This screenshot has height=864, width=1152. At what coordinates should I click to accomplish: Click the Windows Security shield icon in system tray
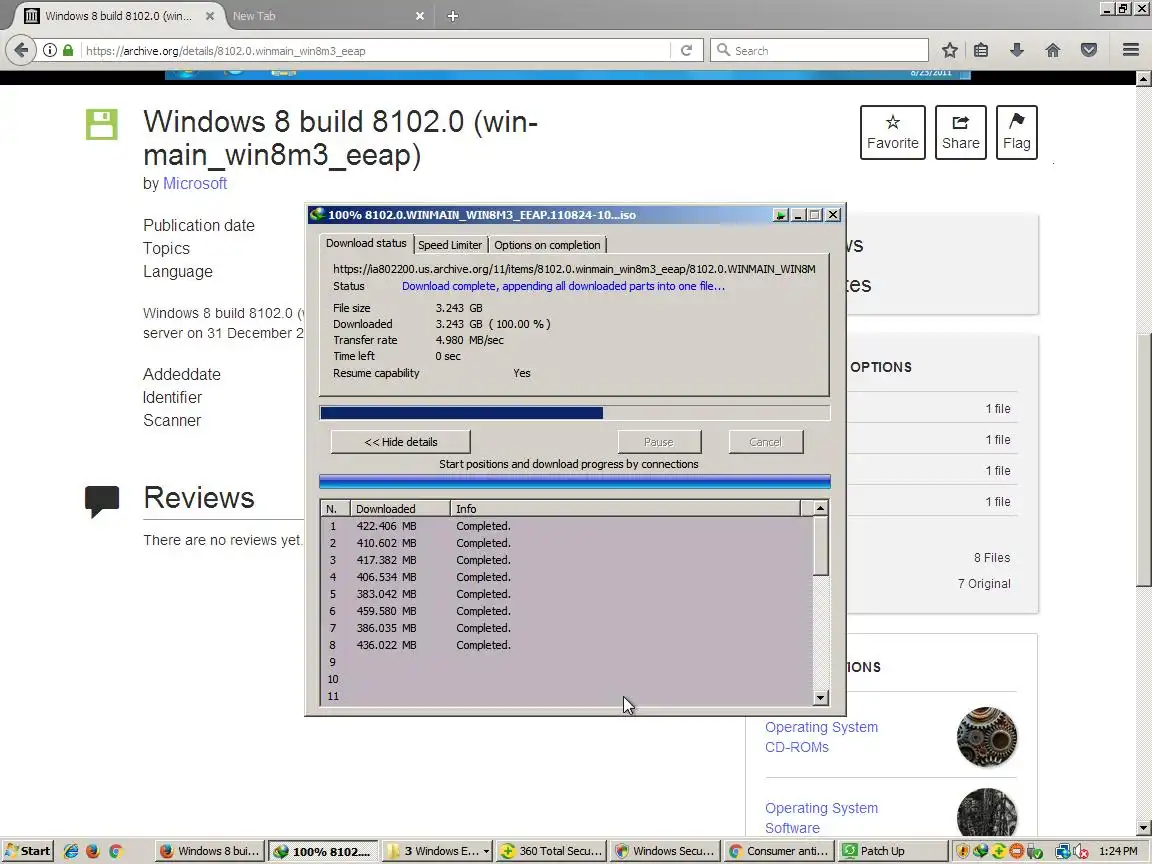(962, 852)
